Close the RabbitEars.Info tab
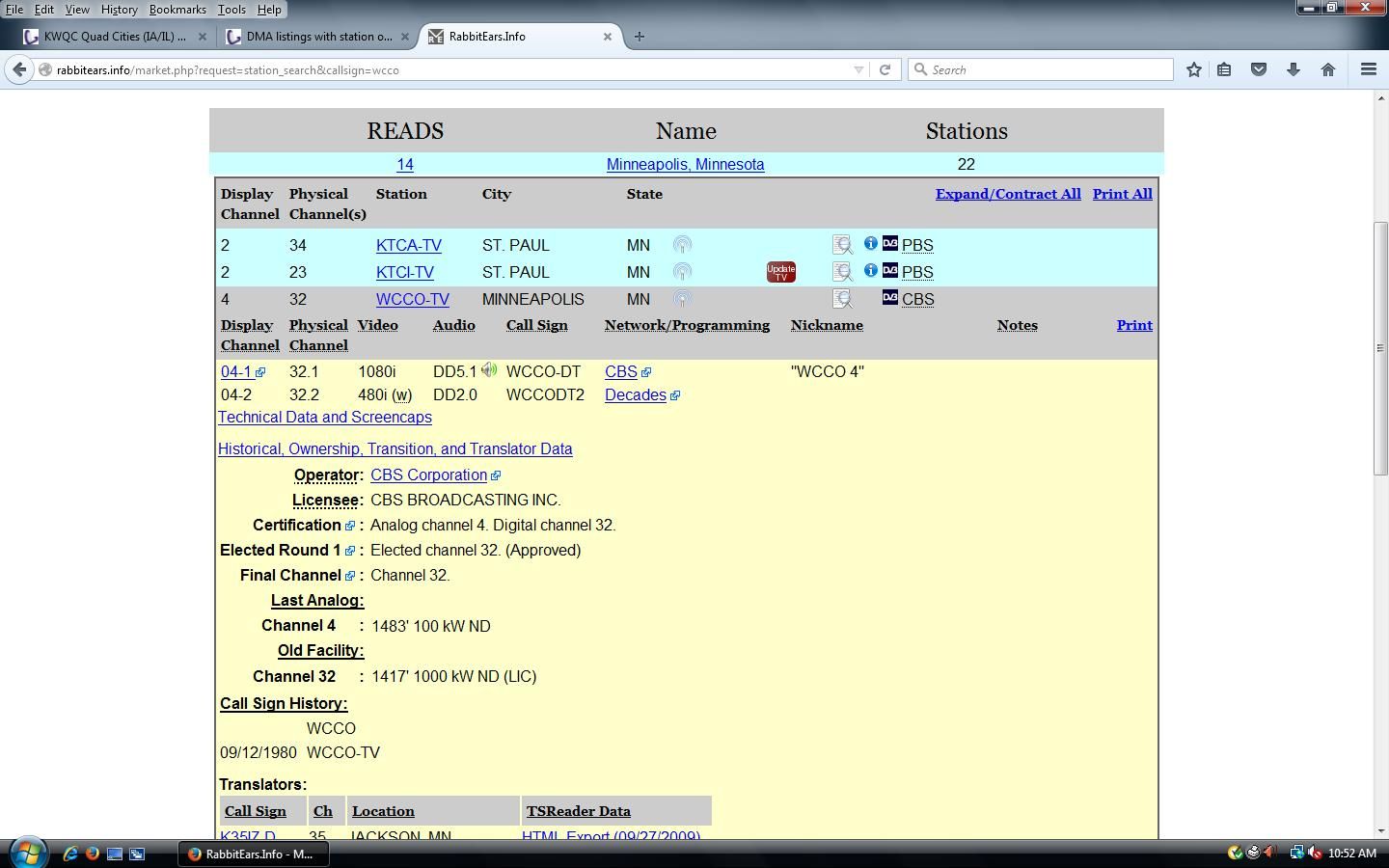Screen dimensions: 1389x868 pos(608,37)
